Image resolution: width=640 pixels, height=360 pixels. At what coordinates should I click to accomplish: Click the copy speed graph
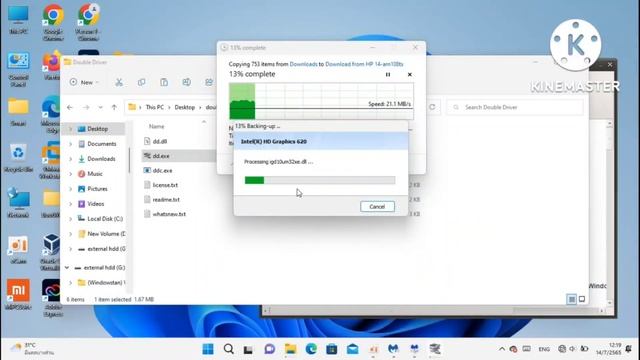(321, 101)
